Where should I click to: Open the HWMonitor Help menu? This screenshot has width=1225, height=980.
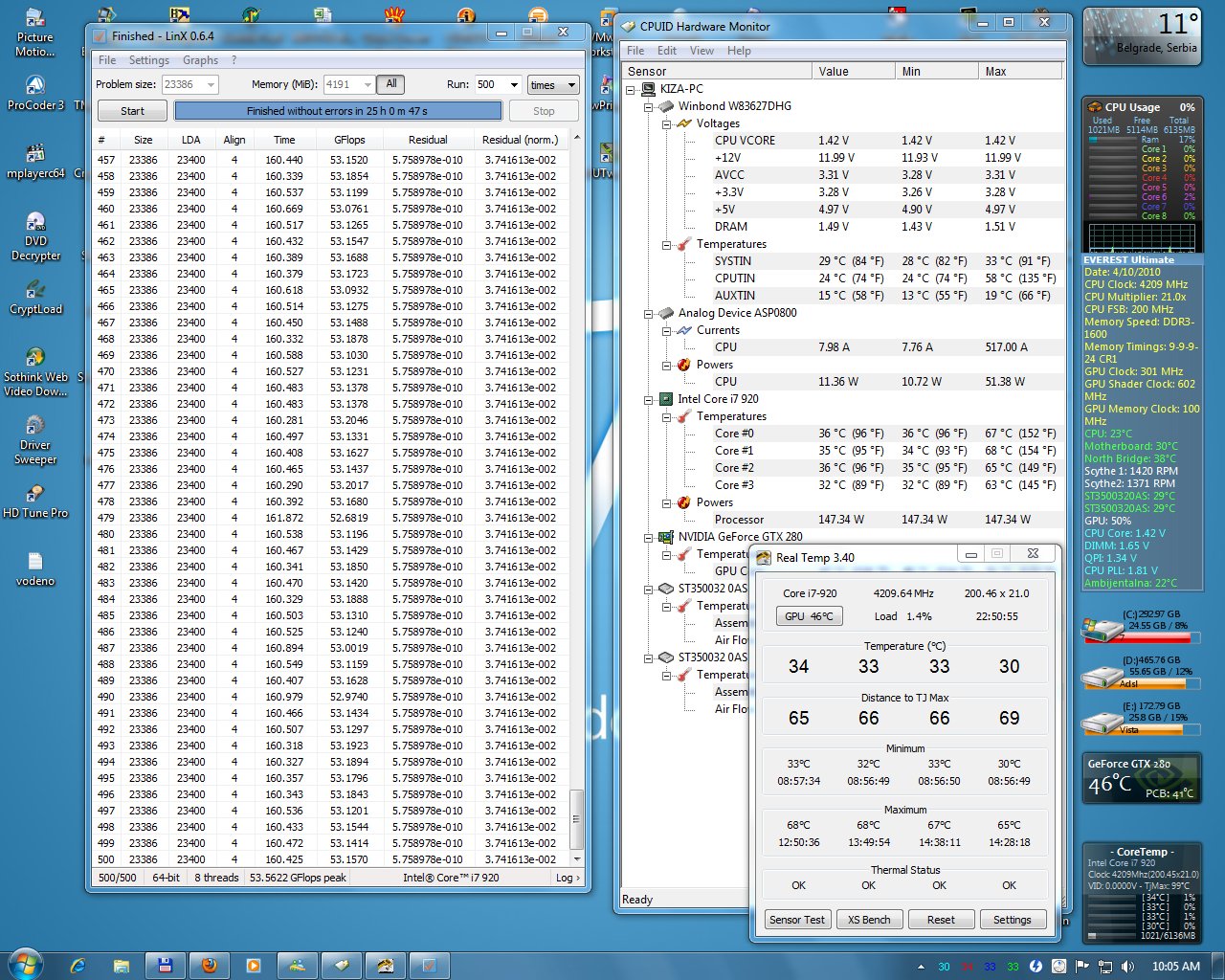(x=739, y=51)
